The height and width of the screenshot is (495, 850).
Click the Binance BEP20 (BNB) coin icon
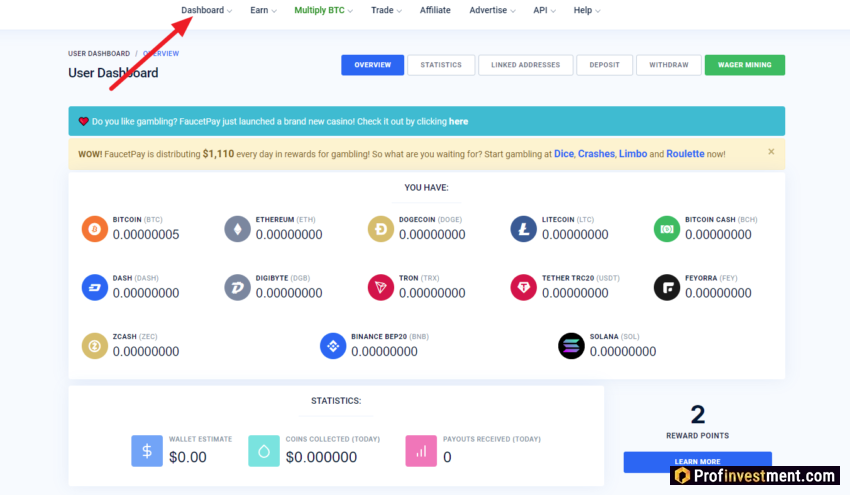pyautogui.click(x=333, y=346)
